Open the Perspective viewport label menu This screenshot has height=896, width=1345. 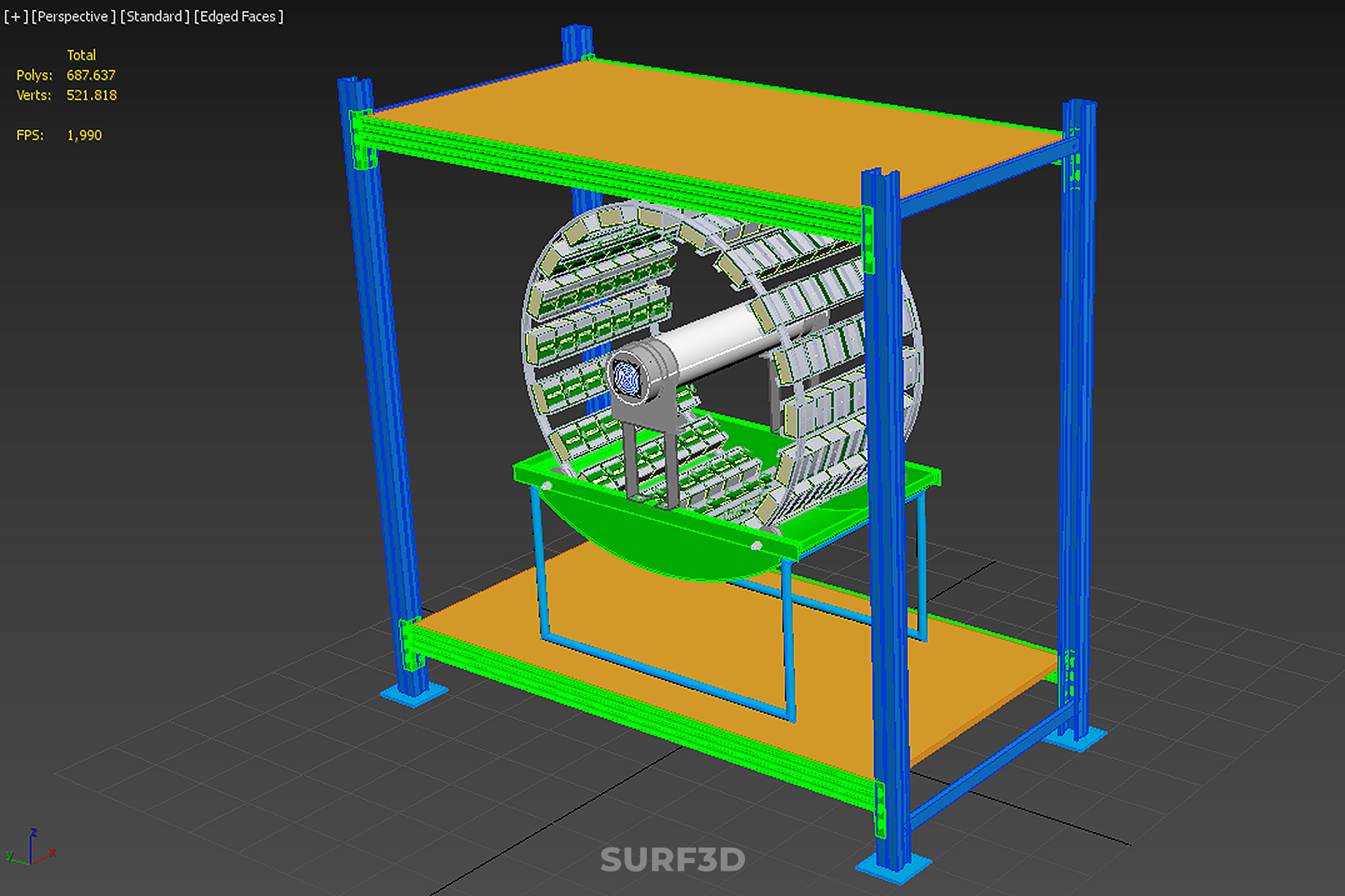tap(74, 16)
